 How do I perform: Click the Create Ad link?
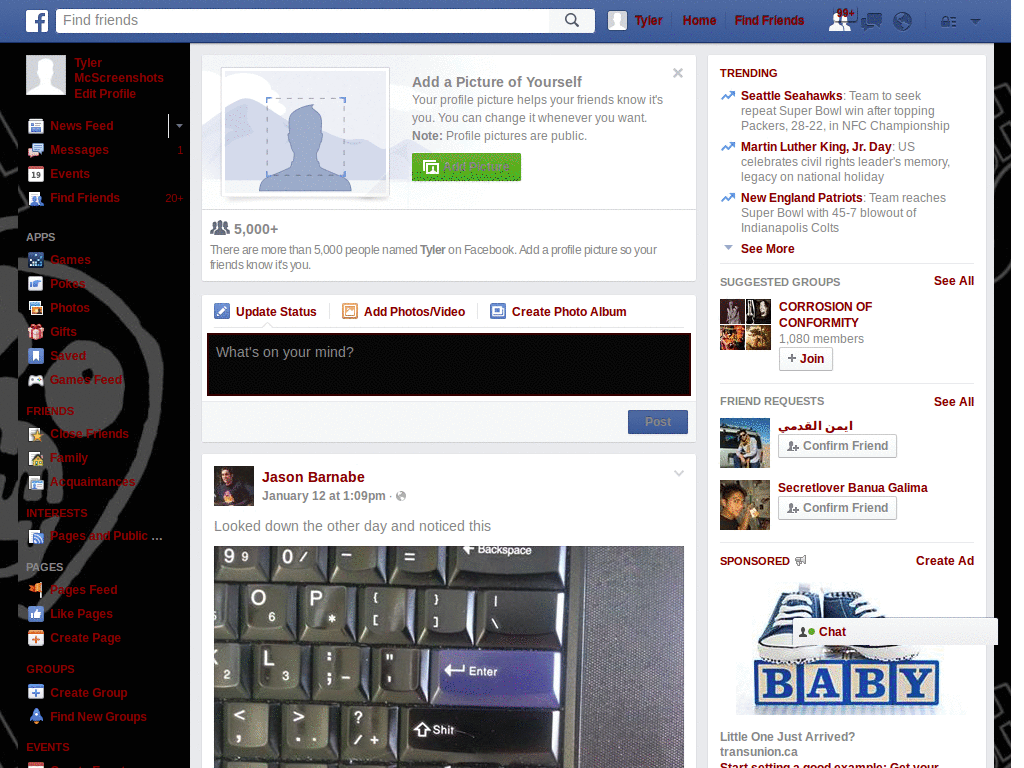click(x=944, y=561)
